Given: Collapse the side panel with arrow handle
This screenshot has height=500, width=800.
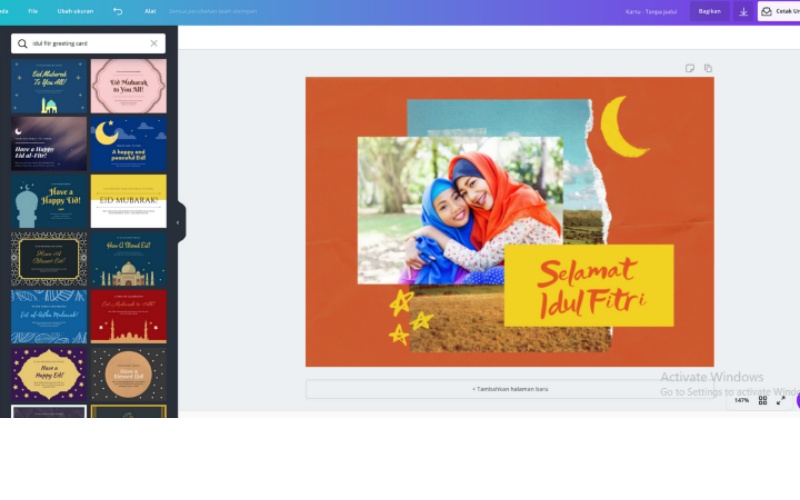Looking at the screenshot, I should (179, 222).
